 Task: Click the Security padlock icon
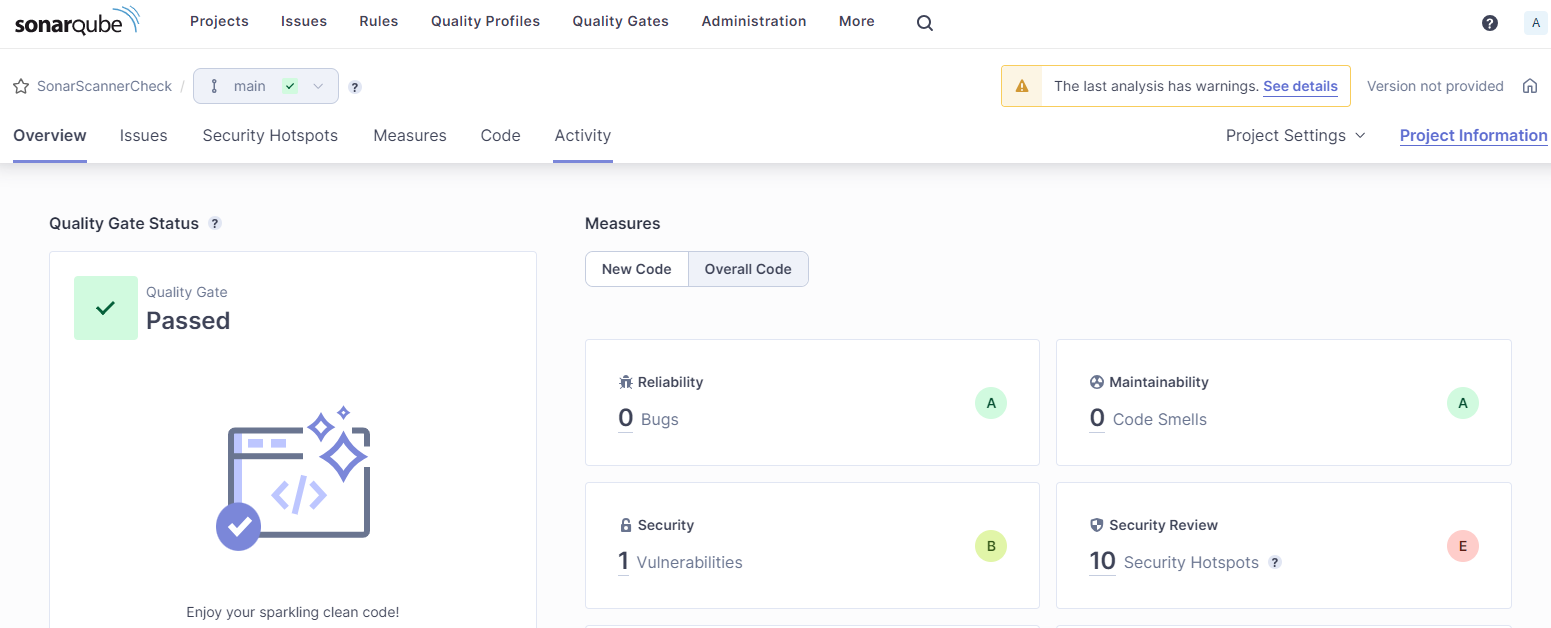[x=626, y=525]
